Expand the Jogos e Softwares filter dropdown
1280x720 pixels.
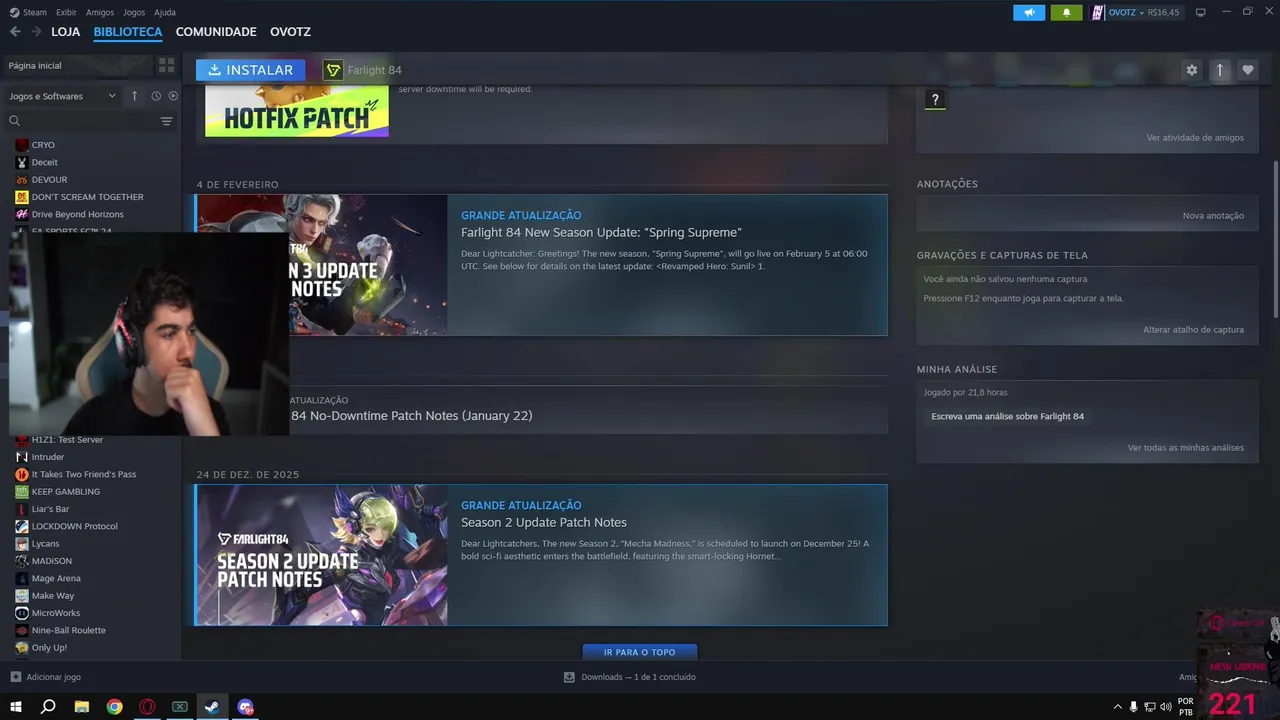(62, 96)
